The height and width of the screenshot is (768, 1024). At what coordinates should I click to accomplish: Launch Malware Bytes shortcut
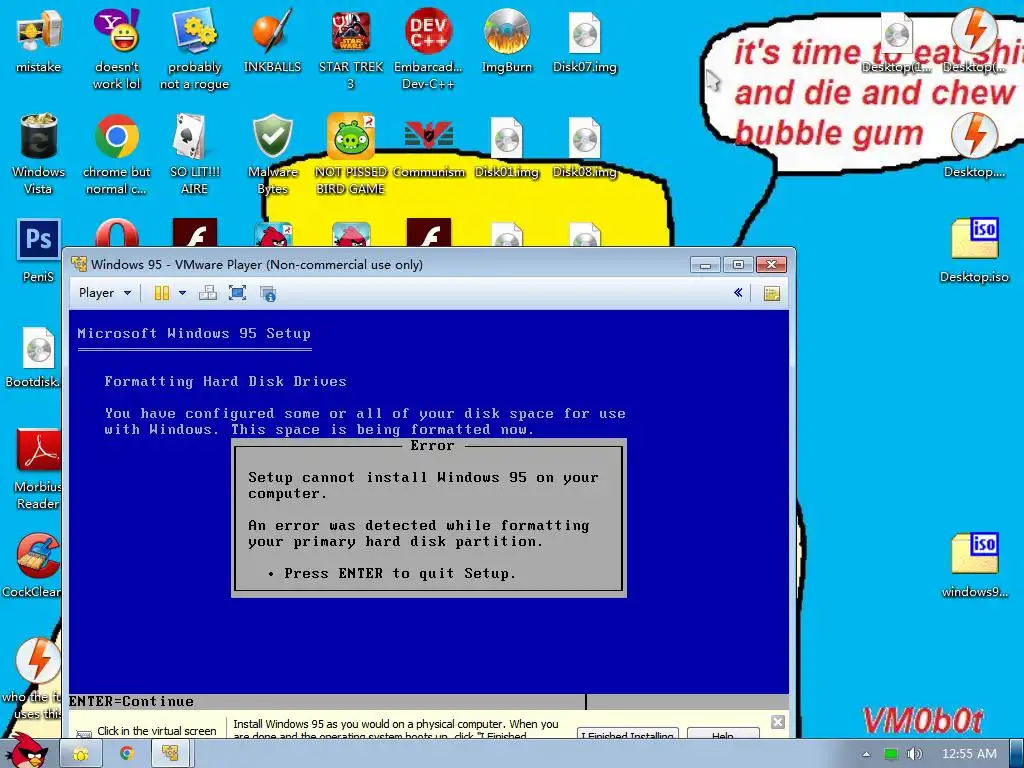pyautogui.click(x=272, y=154)
